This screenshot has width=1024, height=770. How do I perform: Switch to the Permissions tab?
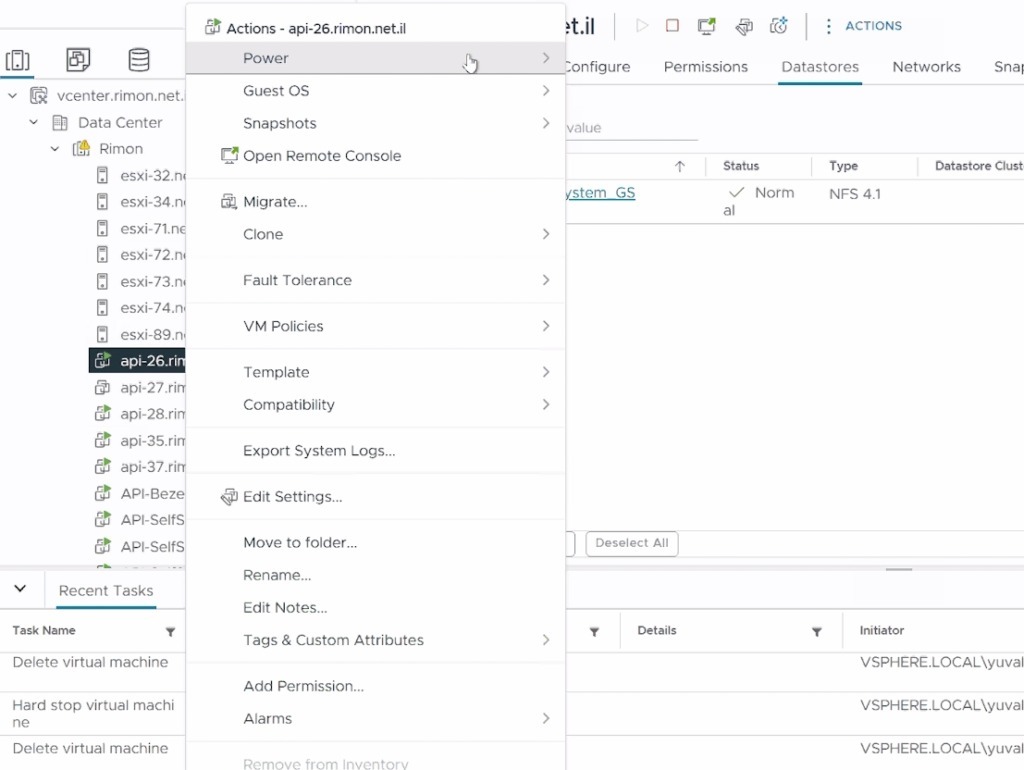point(705,67)
